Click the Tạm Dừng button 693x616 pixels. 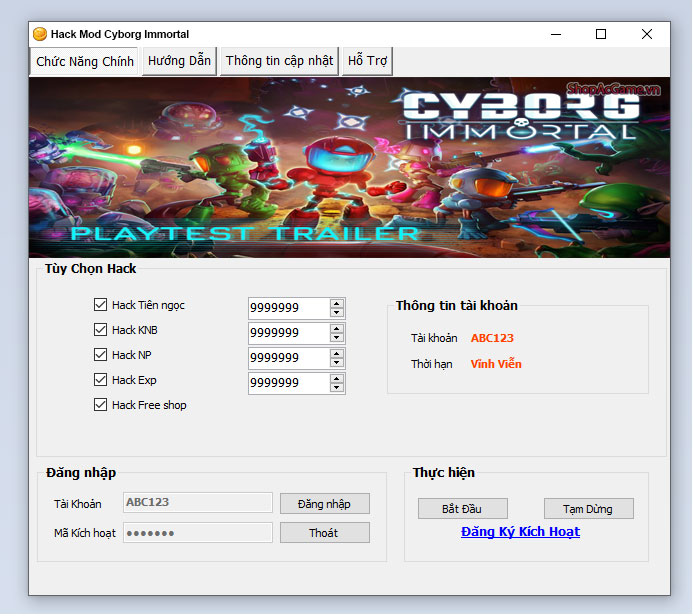point(589,509)
